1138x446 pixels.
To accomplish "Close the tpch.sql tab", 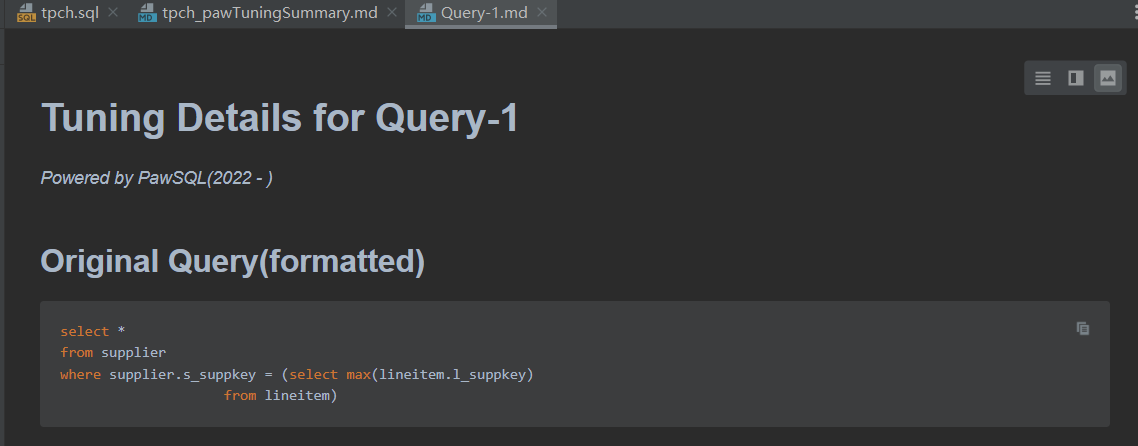I will pyautogui.click(x=113, y=13).
